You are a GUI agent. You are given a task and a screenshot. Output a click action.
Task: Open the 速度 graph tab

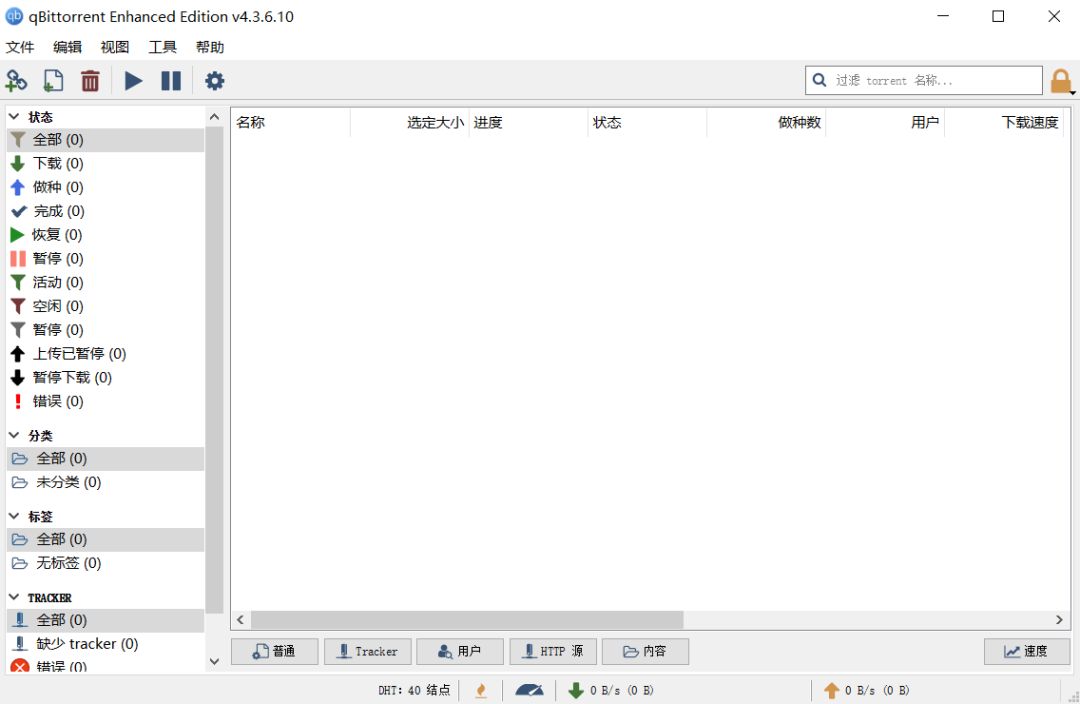pos(1027,652)
